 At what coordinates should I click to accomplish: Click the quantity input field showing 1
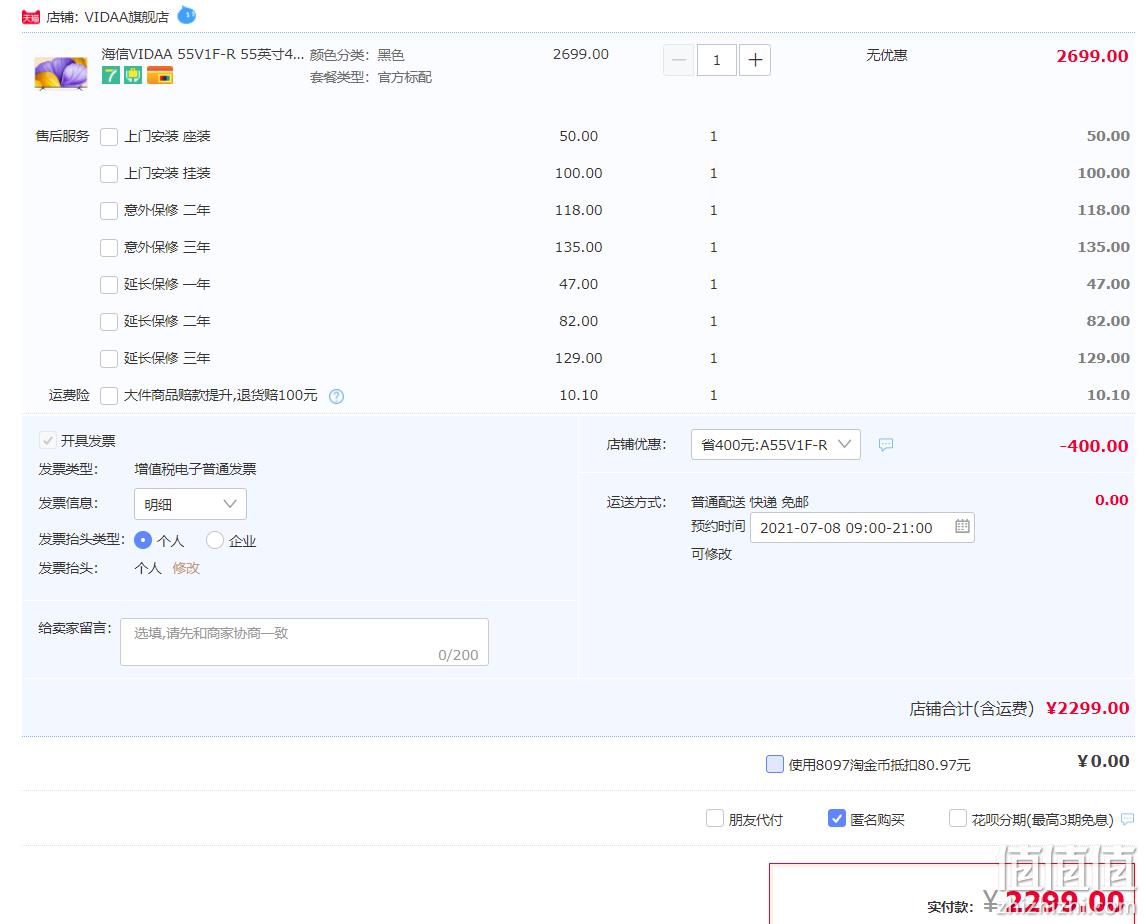(x=716, y=60)
